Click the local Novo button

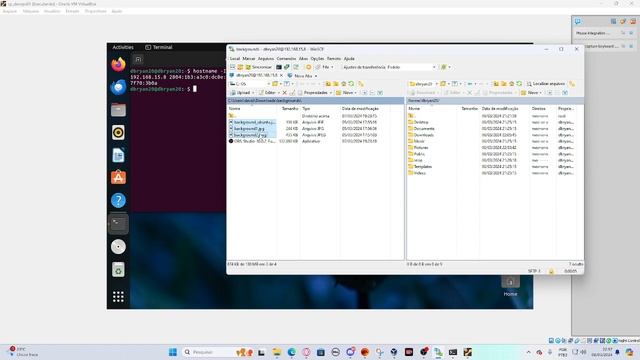[x=345, y=93]
